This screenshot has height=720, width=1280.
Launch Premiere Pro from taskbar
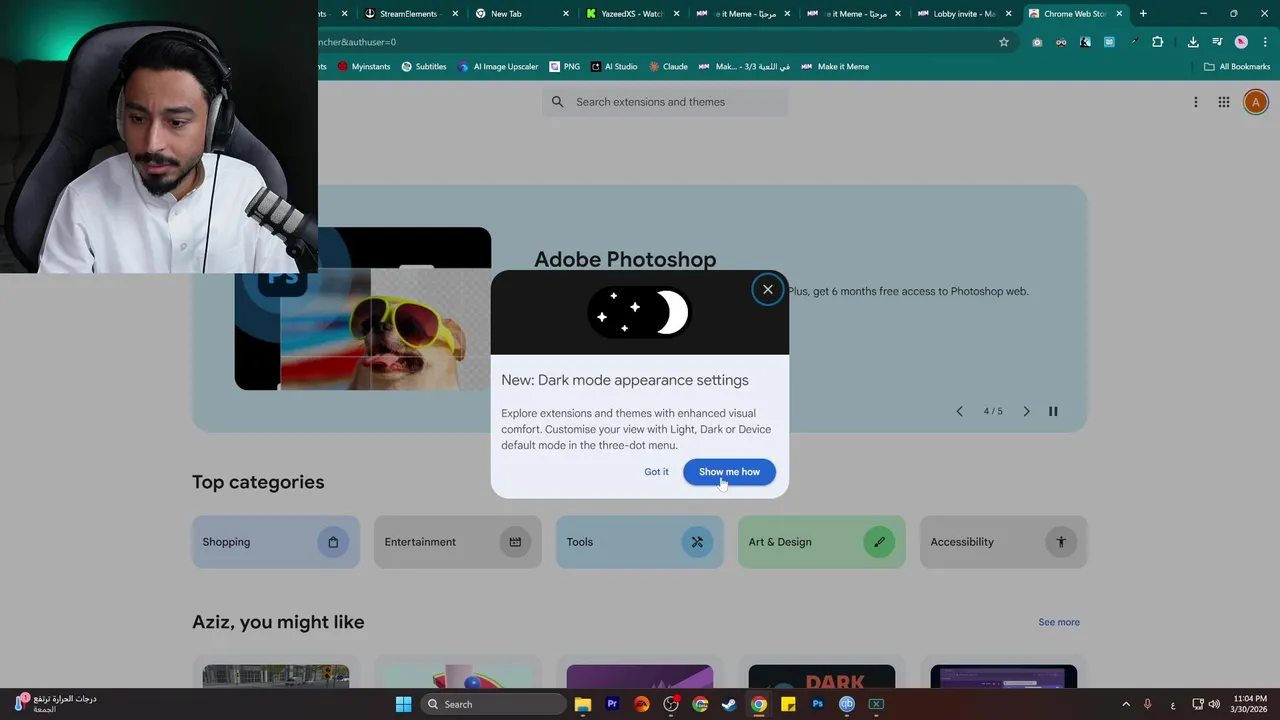coord(612,704)
